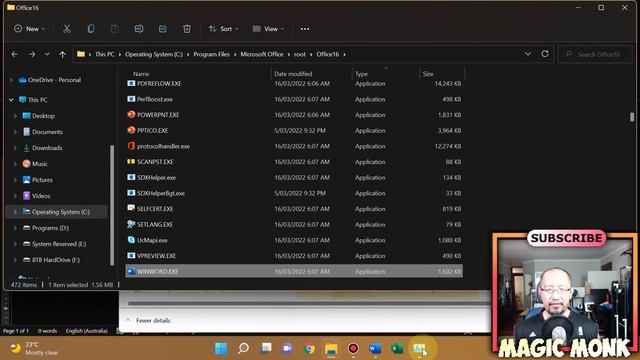The width and height of the screenshot is (640, 360).
Task: Click the Rename toolbar icon
Action: pyautogui.click(x=139, y=29)
